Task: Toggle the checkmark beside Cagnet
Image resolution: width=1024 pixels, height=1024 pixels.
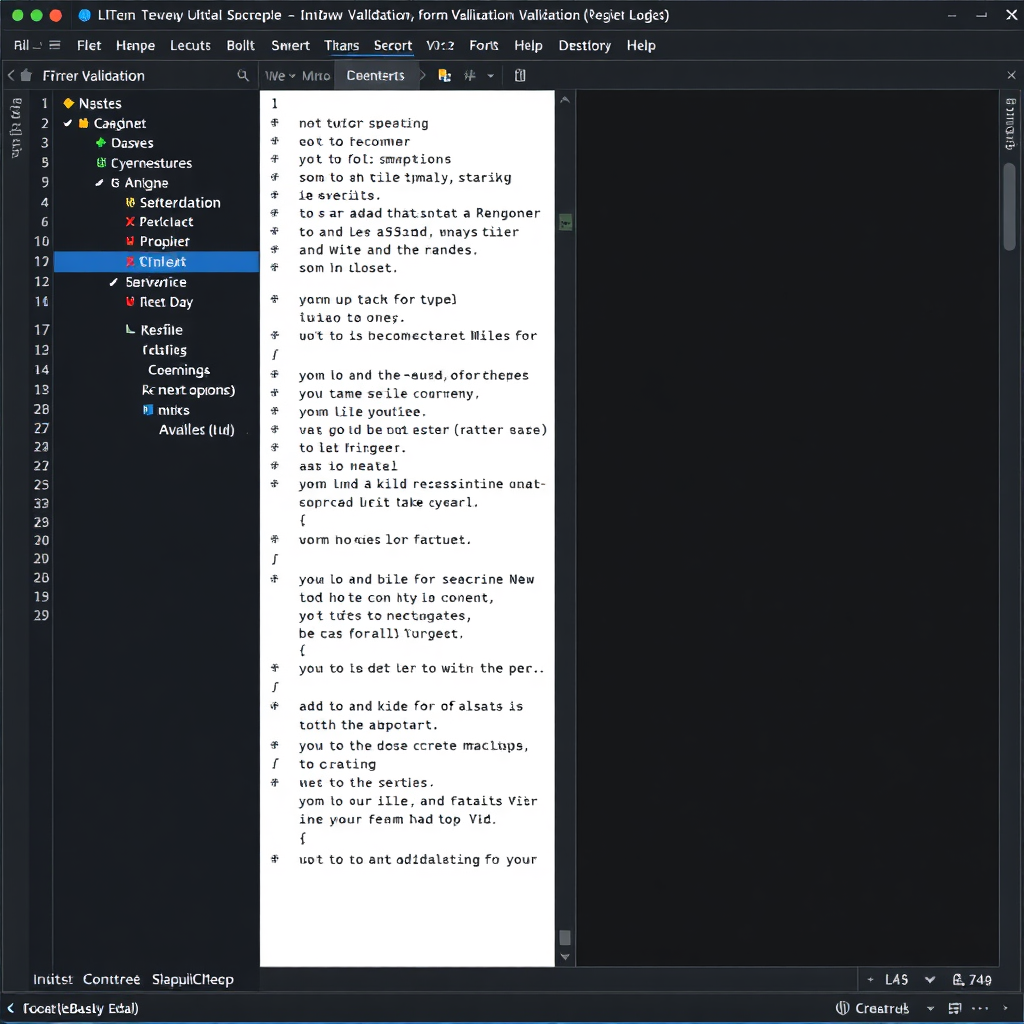Action: click(x=68, y=123)
